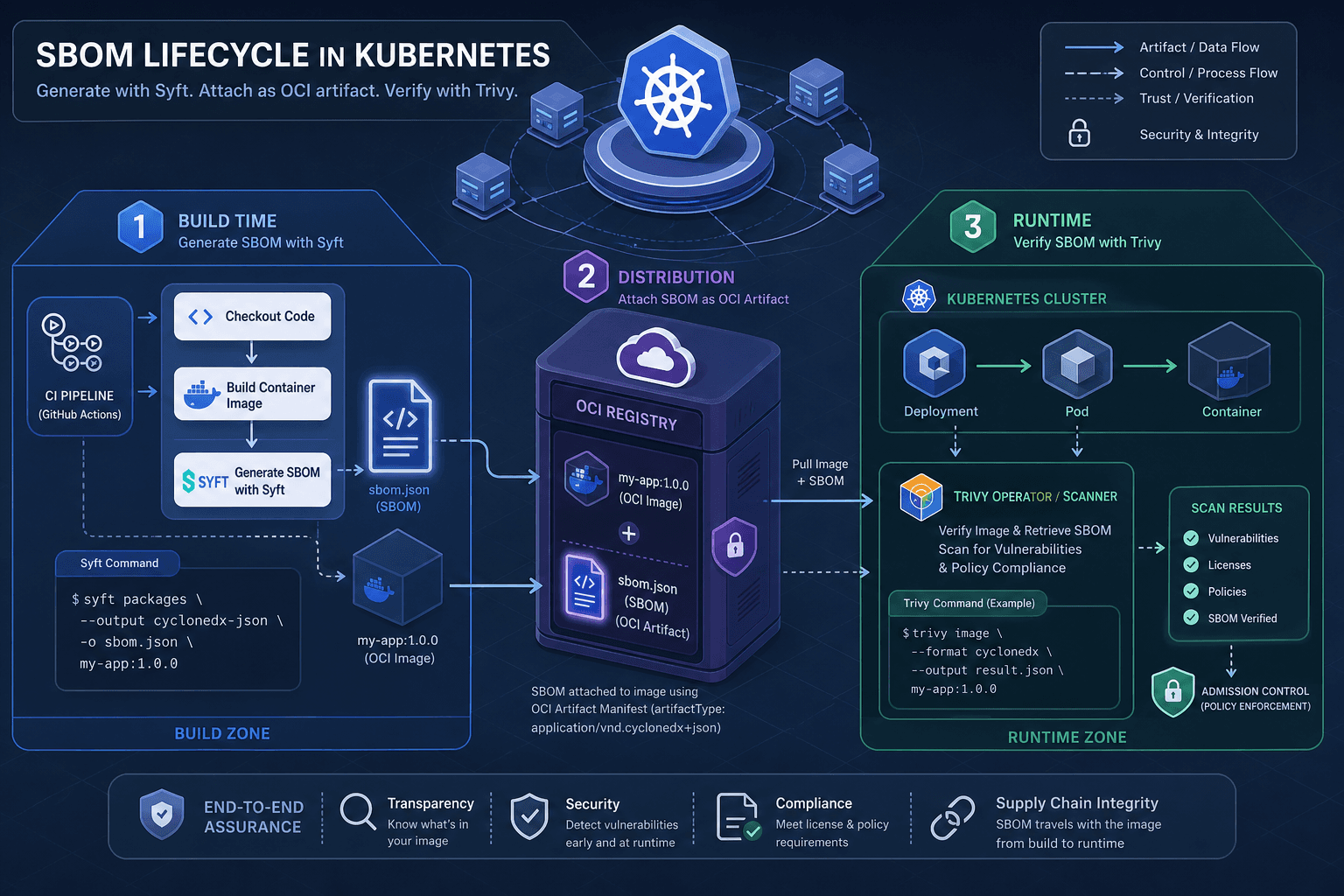Click the plus icon inside the OCI Registry
This screenshot has height=896, width=1344.
click(x=628, y=533)
